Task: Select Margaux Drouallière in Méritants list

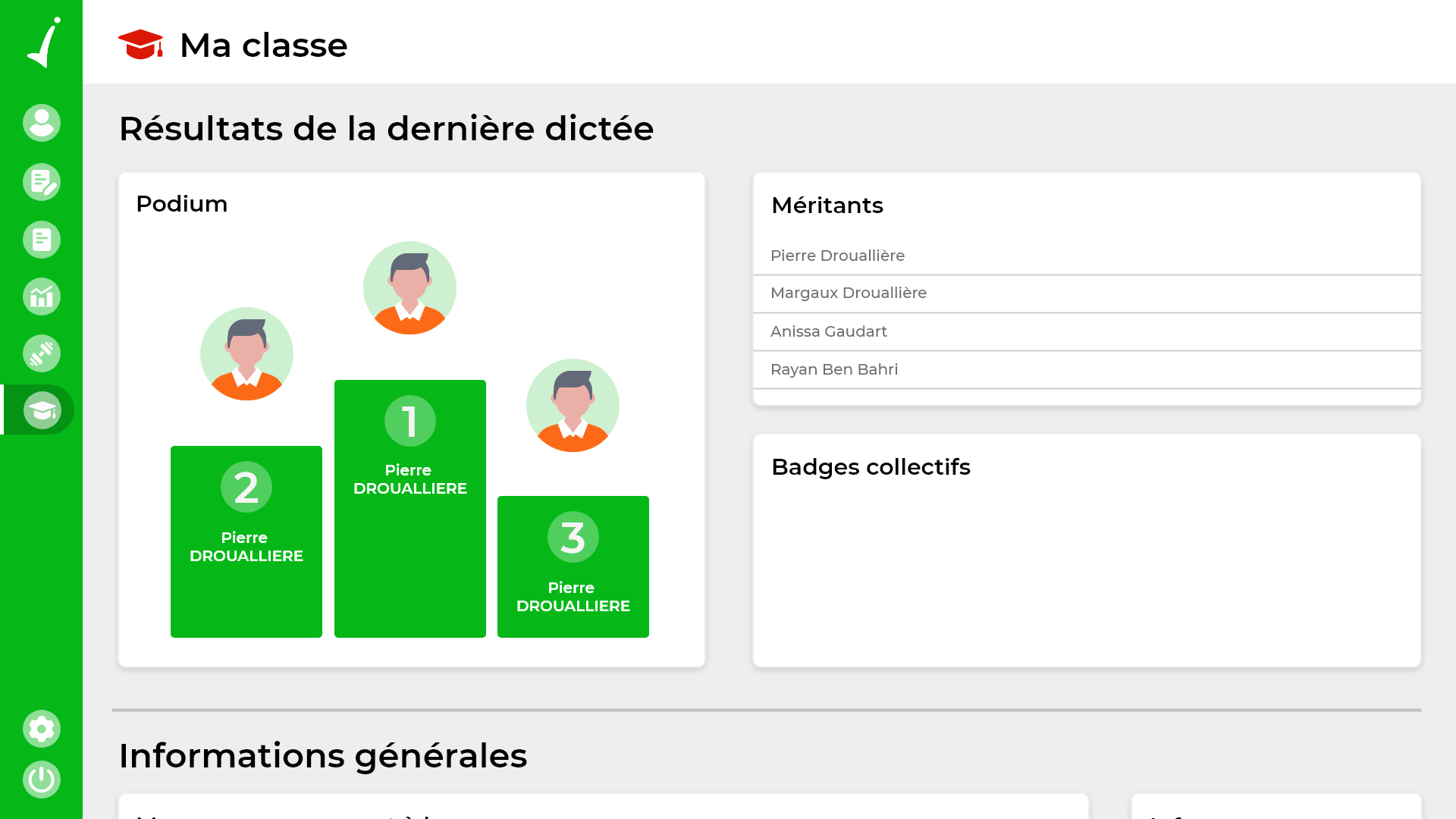Action: pos(848,293)
